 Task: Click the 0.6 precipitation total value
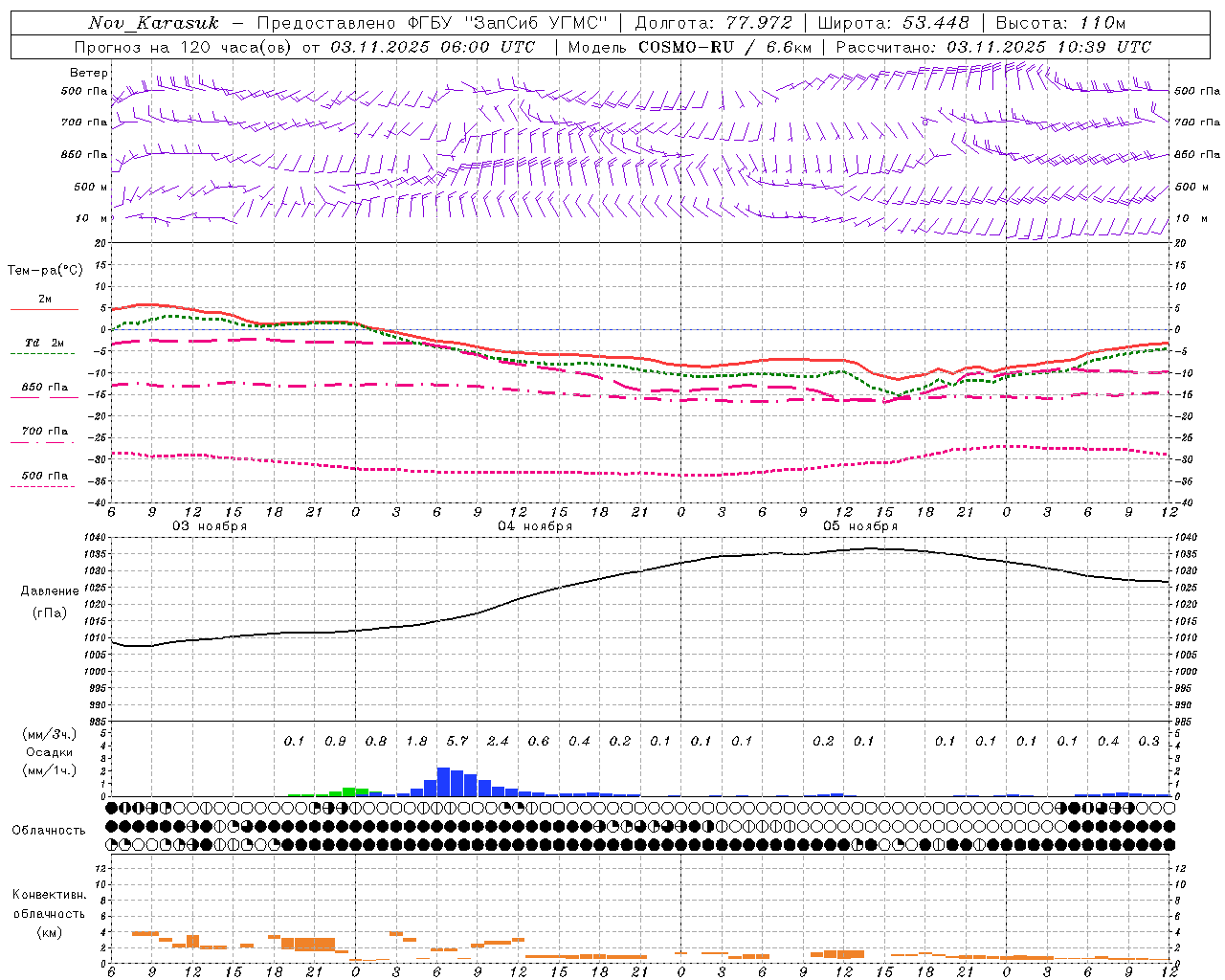click(x=539, y=742)
